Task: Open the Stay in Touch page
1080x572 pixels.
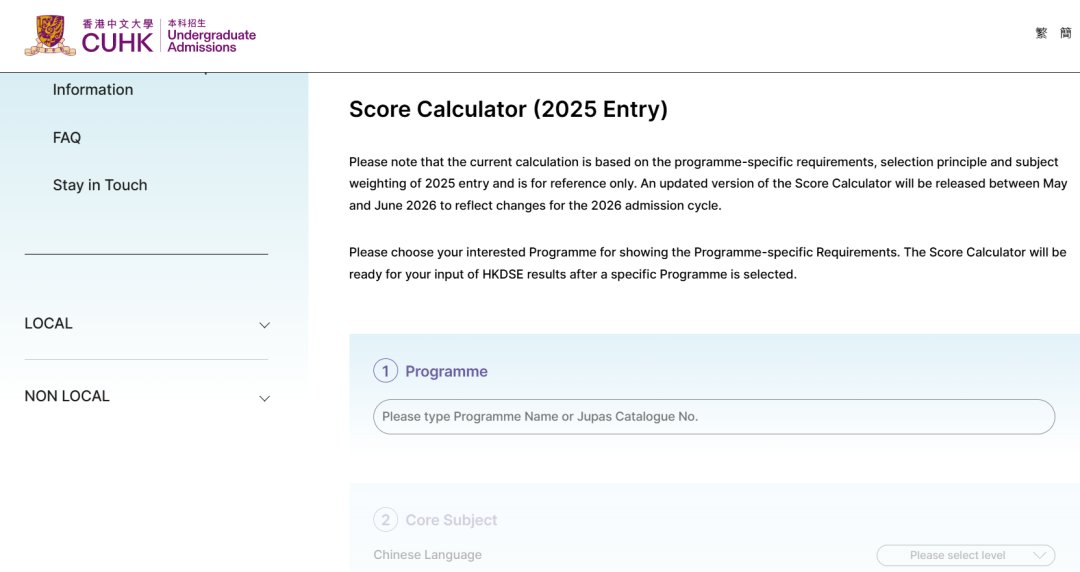Action: click(100, 185)
